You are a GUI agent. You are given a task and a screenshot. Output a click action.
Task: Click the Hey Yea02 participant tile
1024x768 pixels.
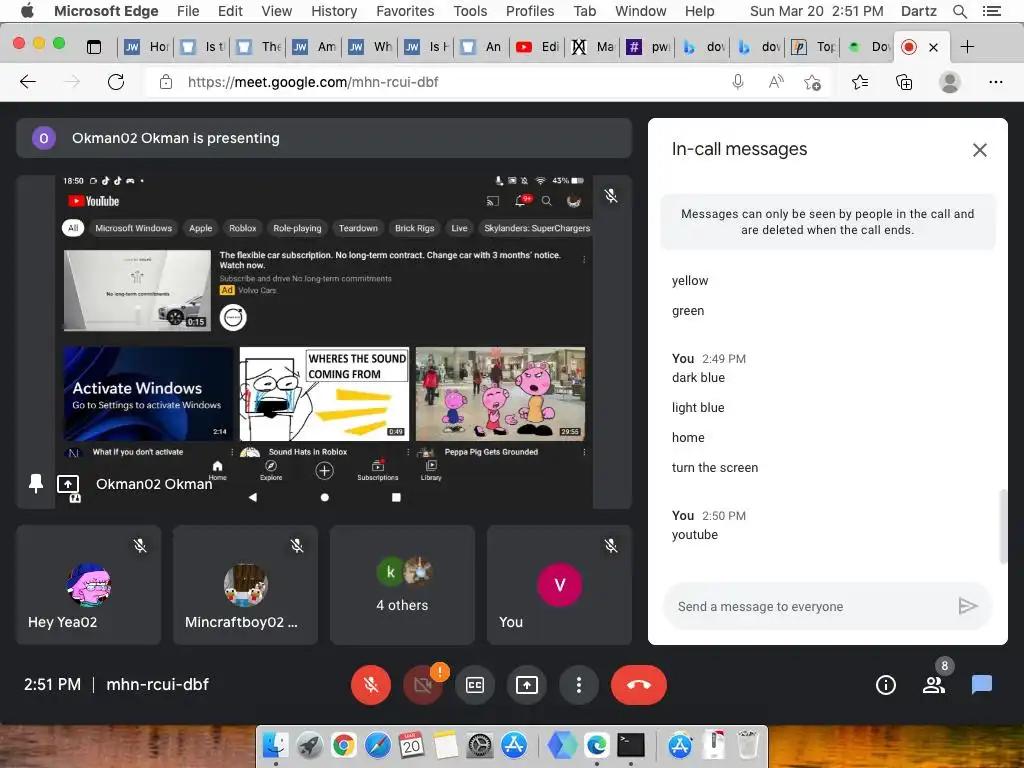pyautogui.click(x=89, y=584)
